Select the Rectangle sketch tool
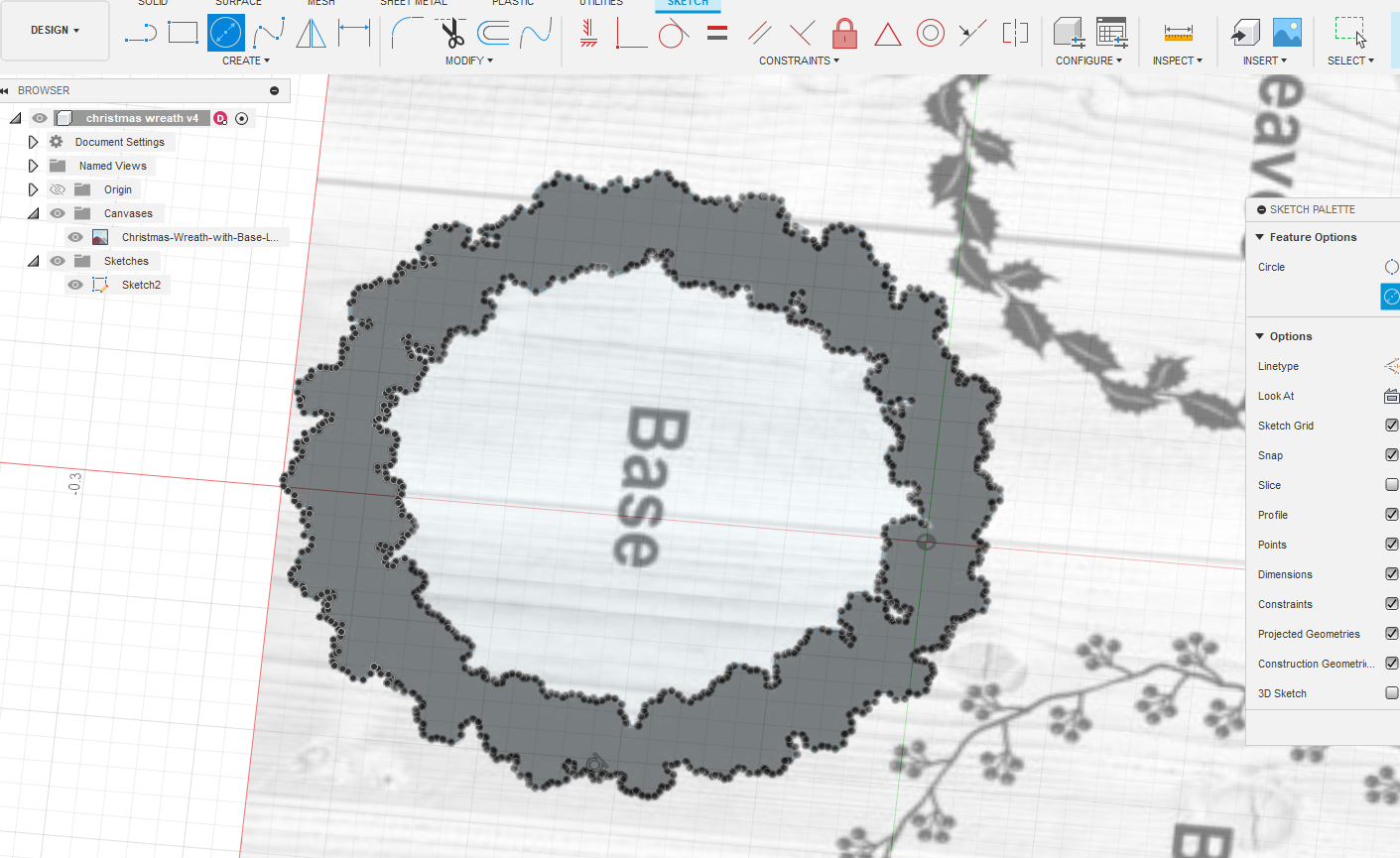This screenshot has width=1400, height=858. pyautogui.click(x=184, y=33)
